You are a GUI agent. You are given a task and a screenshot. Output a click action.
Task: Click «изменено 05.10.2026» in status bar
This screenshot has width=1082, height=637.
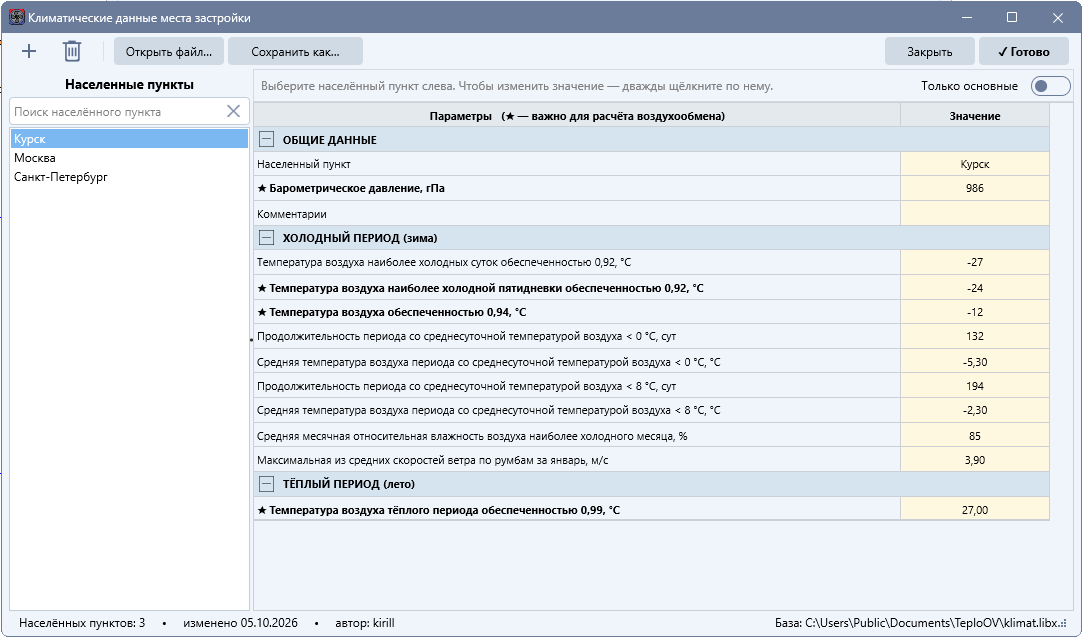click(x=240, y=623)
